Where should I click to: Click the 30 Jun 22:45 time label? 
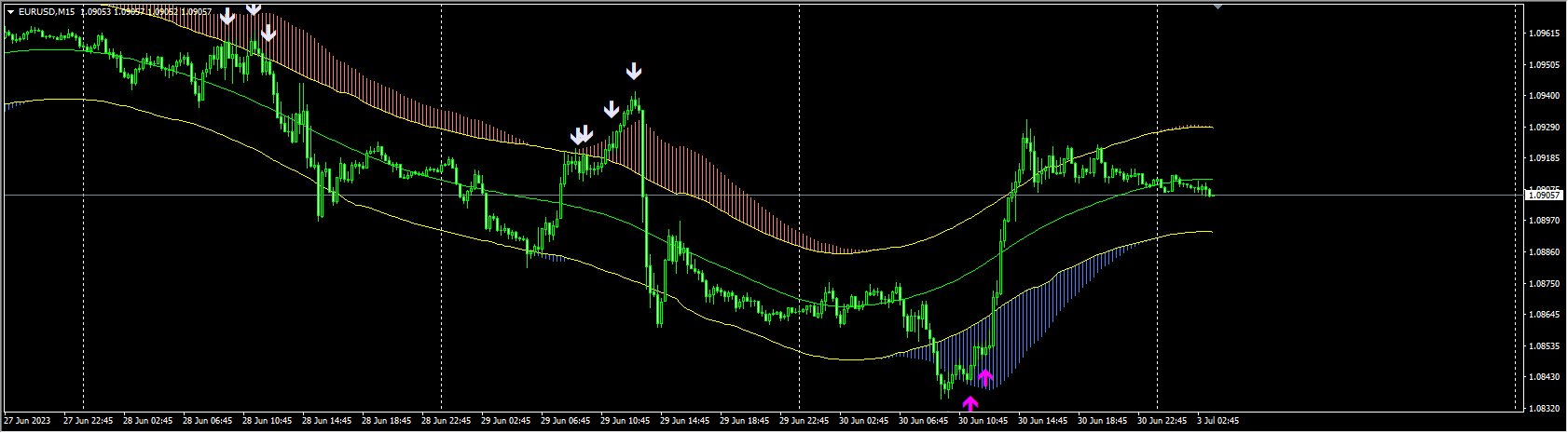[x=1162, y=421]
